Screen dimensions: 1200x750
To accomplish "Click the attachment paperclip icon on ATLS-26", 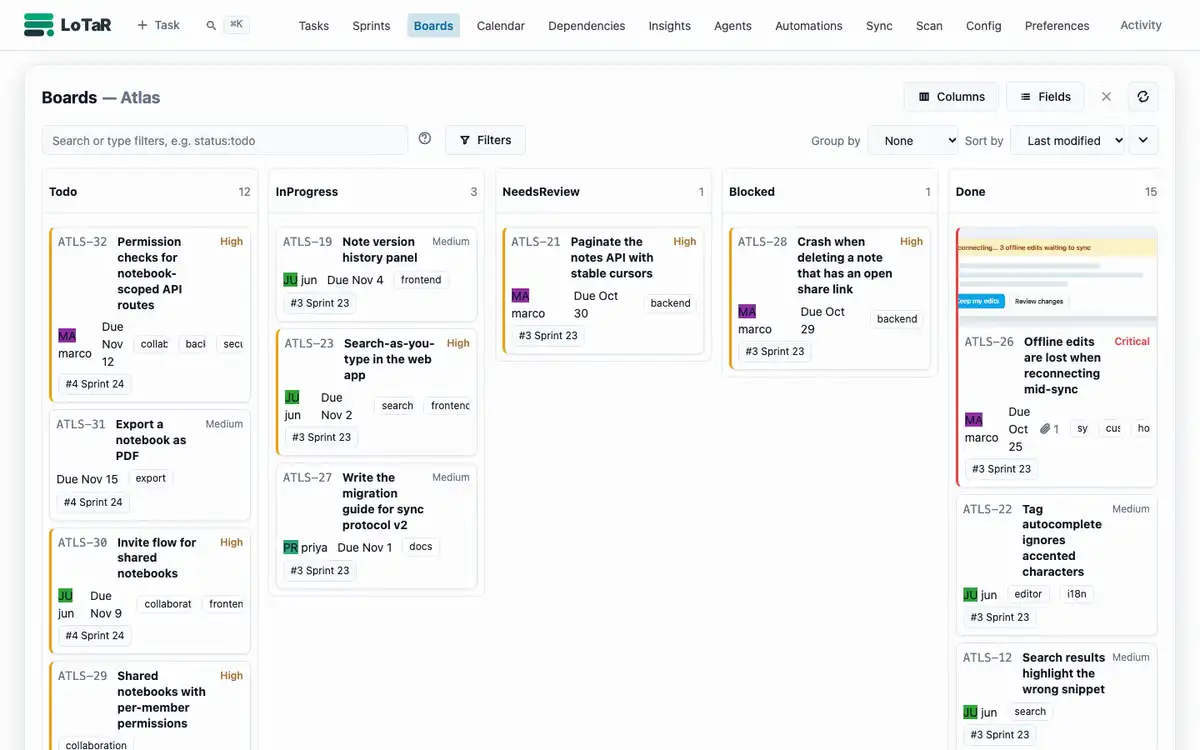I will tap(1045, 429).
